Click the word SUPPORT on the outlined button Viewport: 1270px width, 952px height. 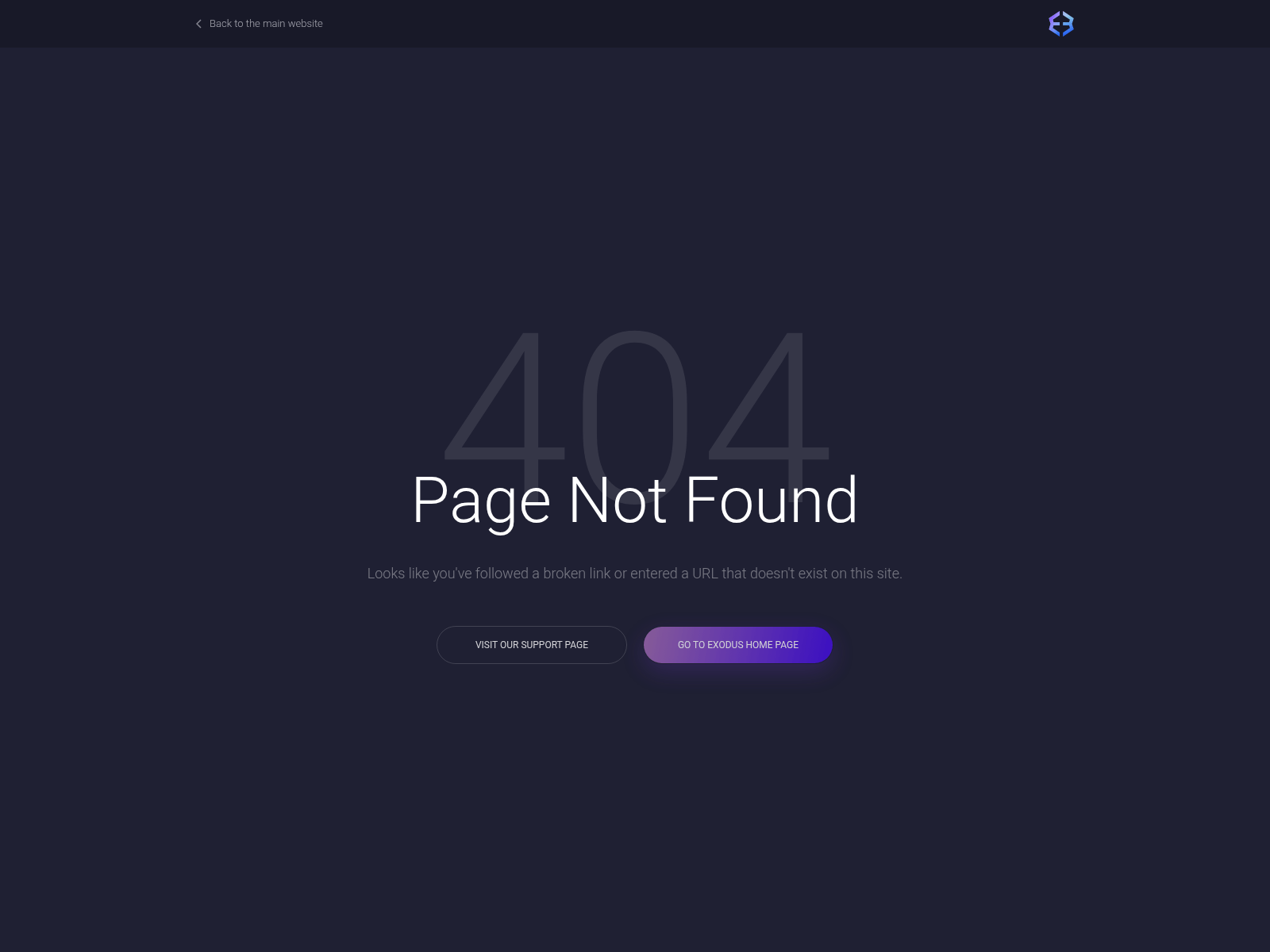click(541, 645)
